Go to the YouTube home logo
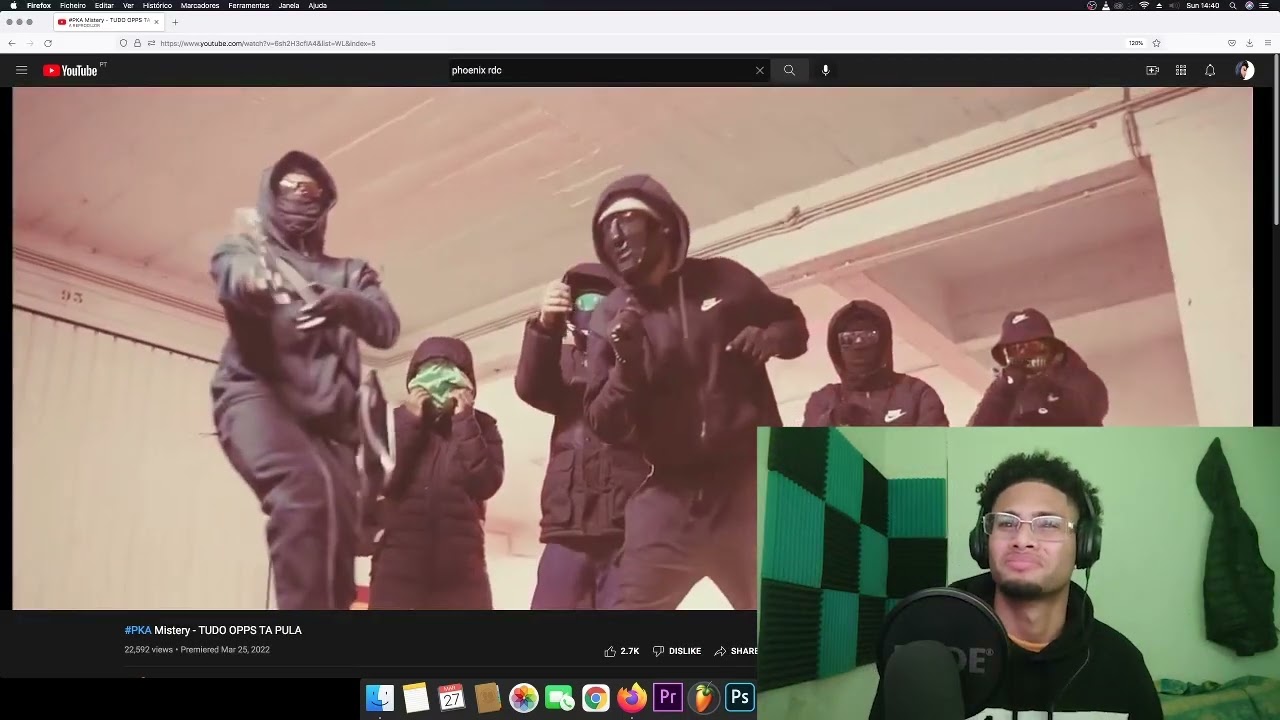1280x720 pixels. click(70, 70)
